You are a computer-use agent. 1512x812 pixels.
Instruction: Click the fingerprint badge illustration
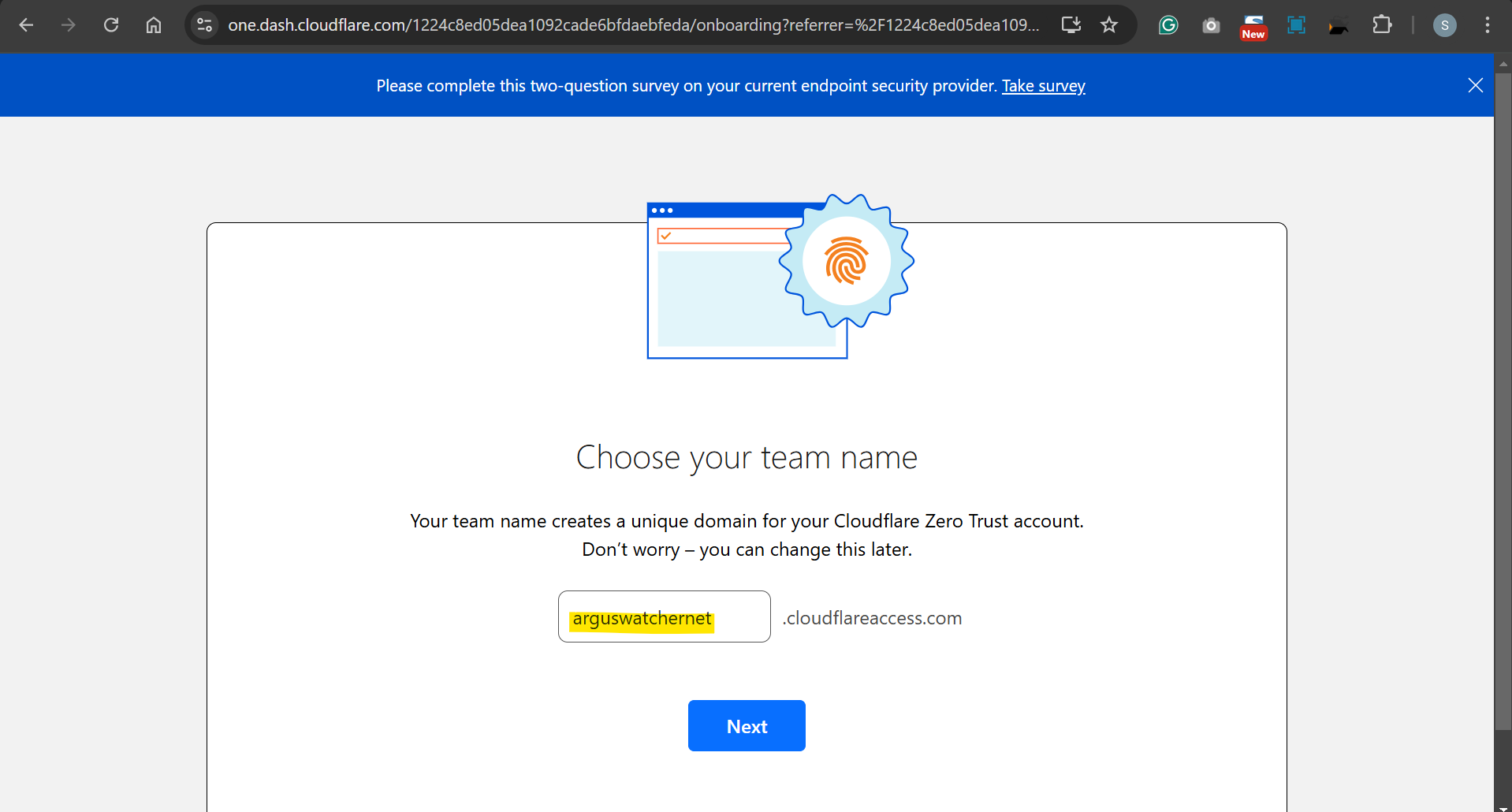tap(846, 261)
